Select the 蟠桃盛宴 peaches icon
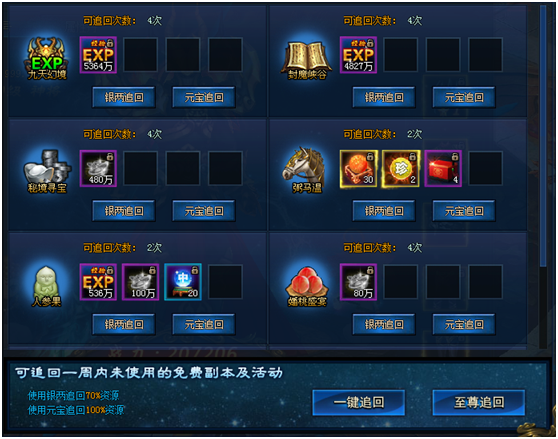 point(307,286)
